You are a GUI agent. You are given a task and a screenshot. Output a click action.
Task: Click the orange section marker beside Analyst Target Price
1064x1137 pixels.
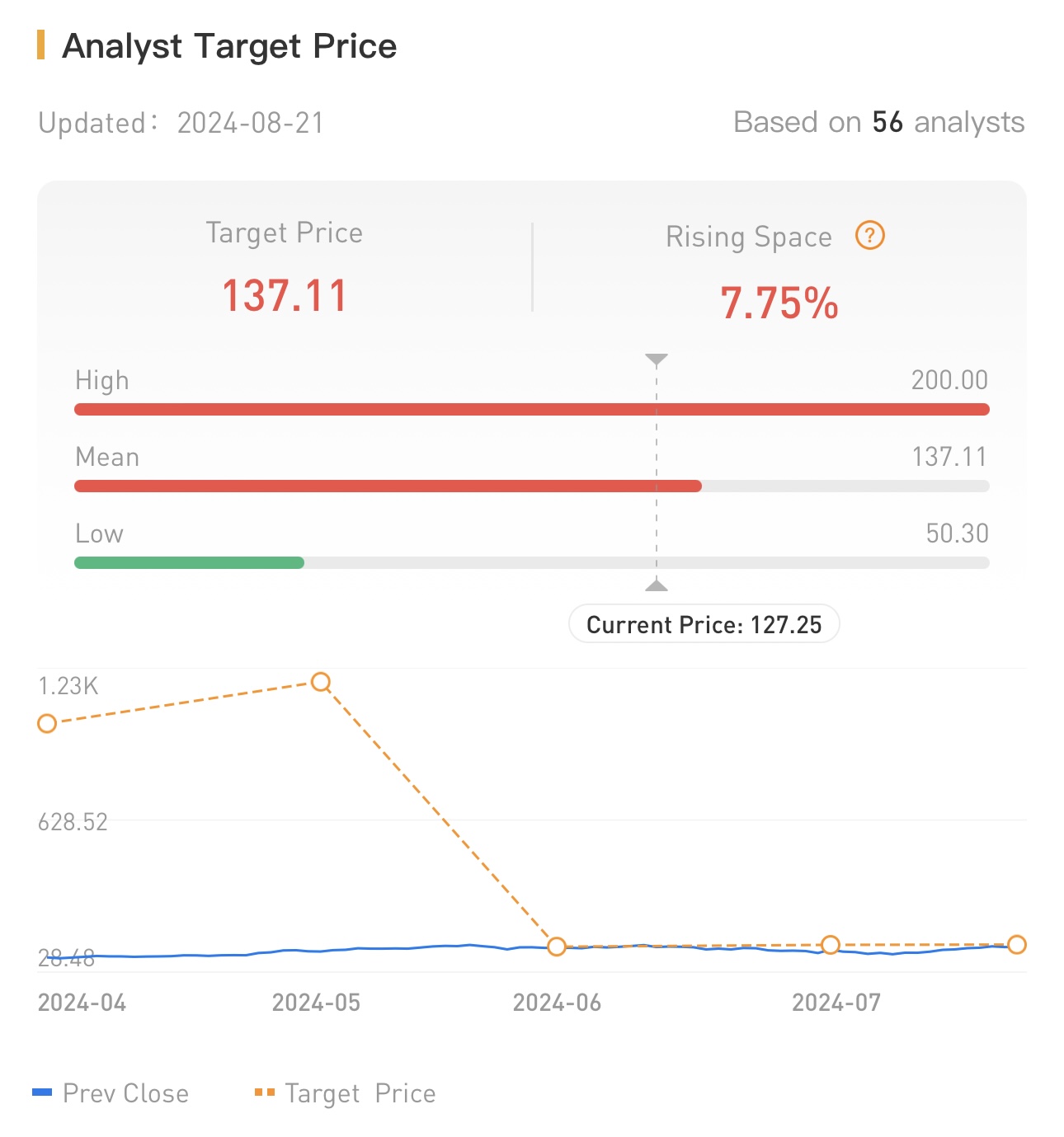(x=40, y=45)
